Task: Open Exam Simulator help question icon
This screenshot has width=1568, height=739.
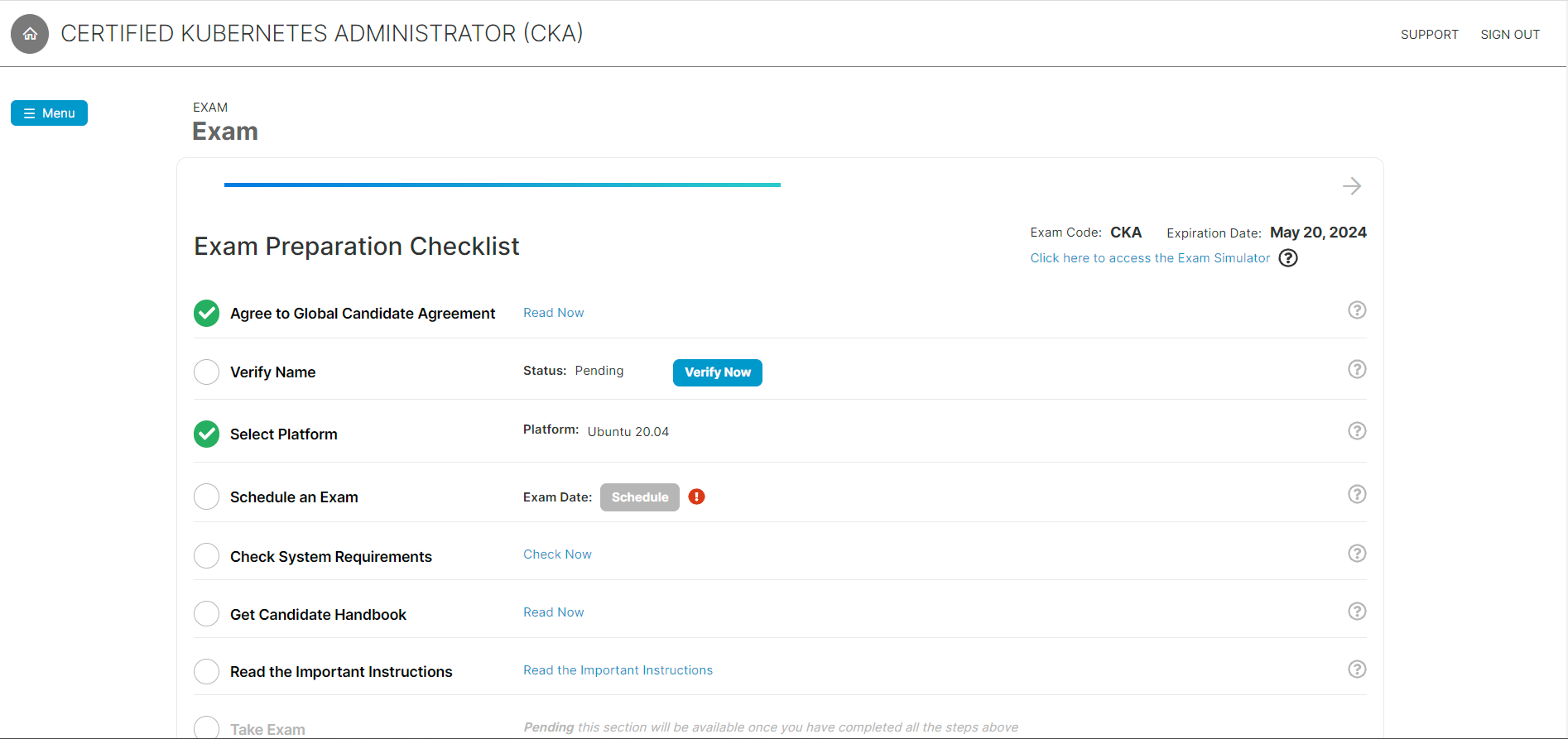Action: [x=1288, y=258]
